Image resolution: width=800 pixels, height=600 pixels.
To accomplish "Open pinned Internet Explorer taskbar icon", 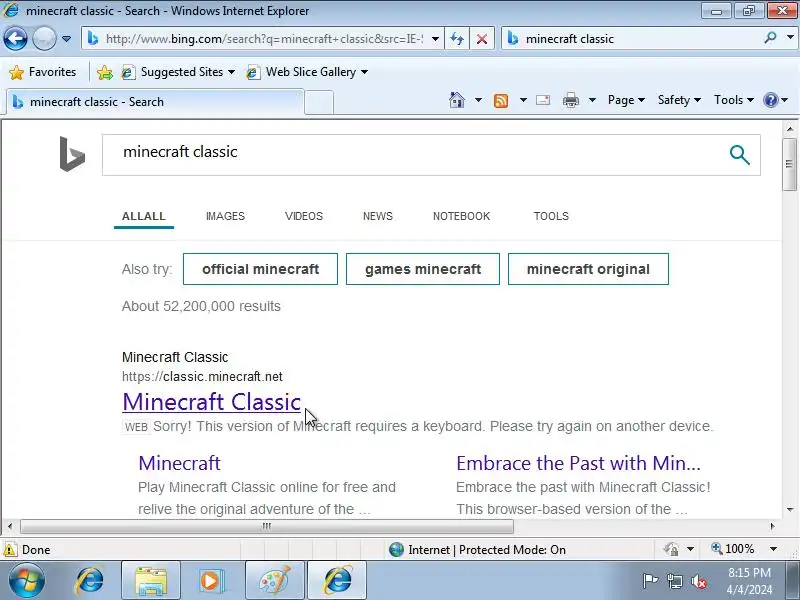I will click(90, 580).
